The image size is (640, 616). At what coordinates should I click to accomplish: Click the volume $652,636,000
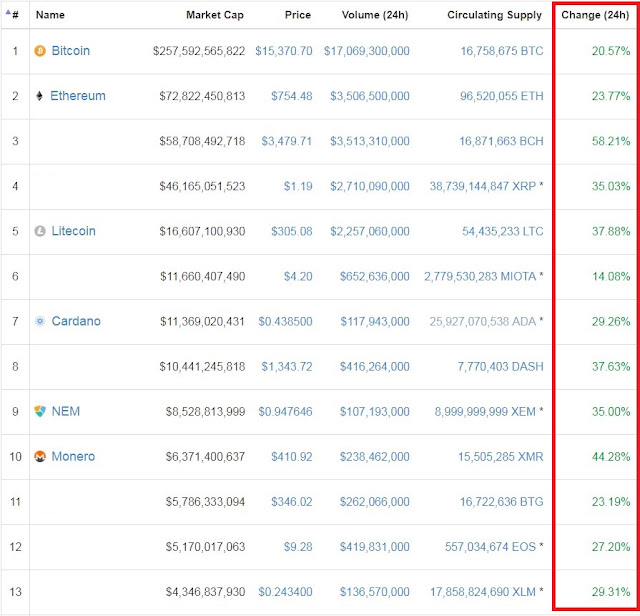pos(375,276)
